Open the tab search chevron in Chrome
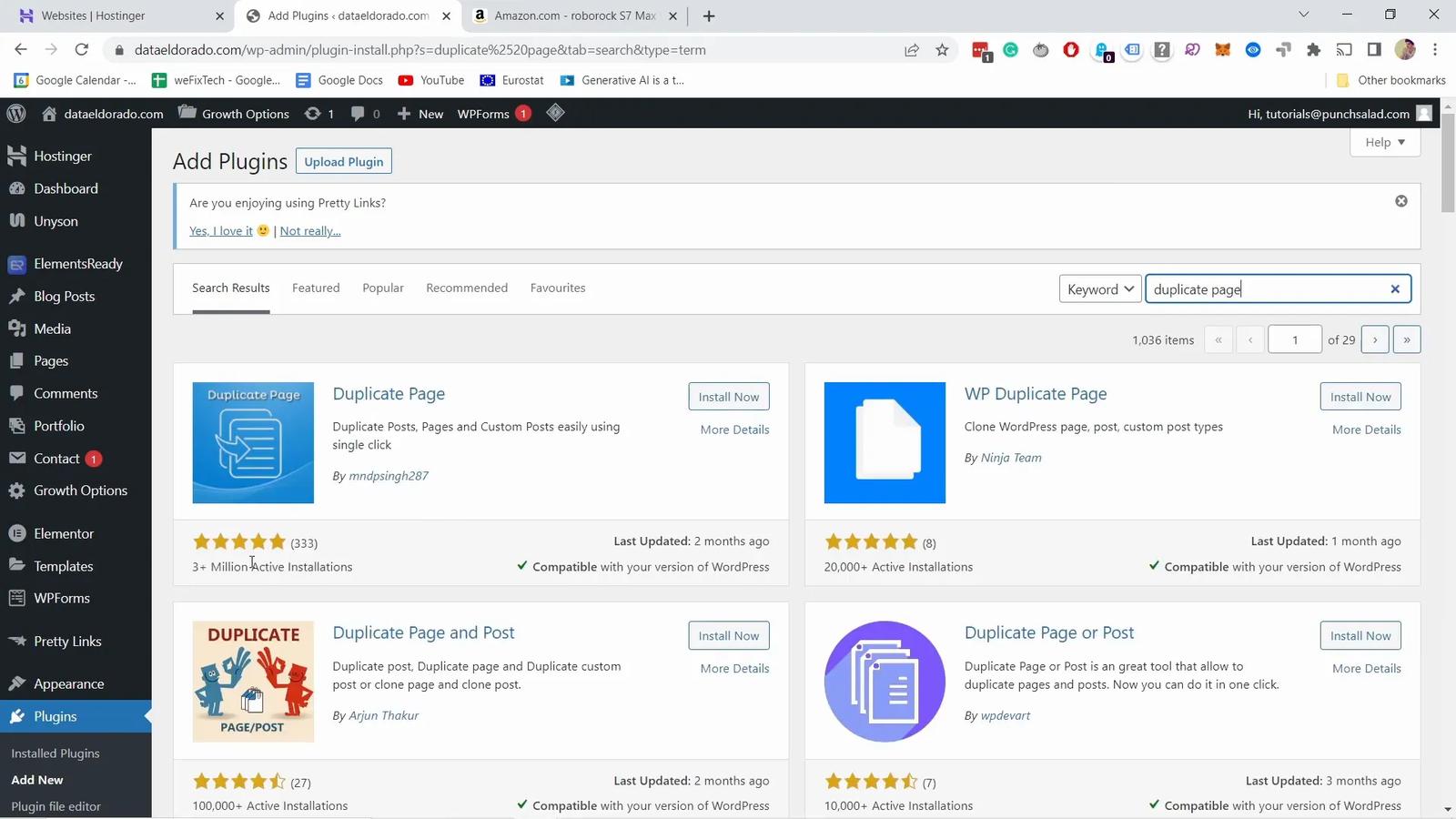The height and width of the screenshot is (819, 1456). (x=1303, y=15)
